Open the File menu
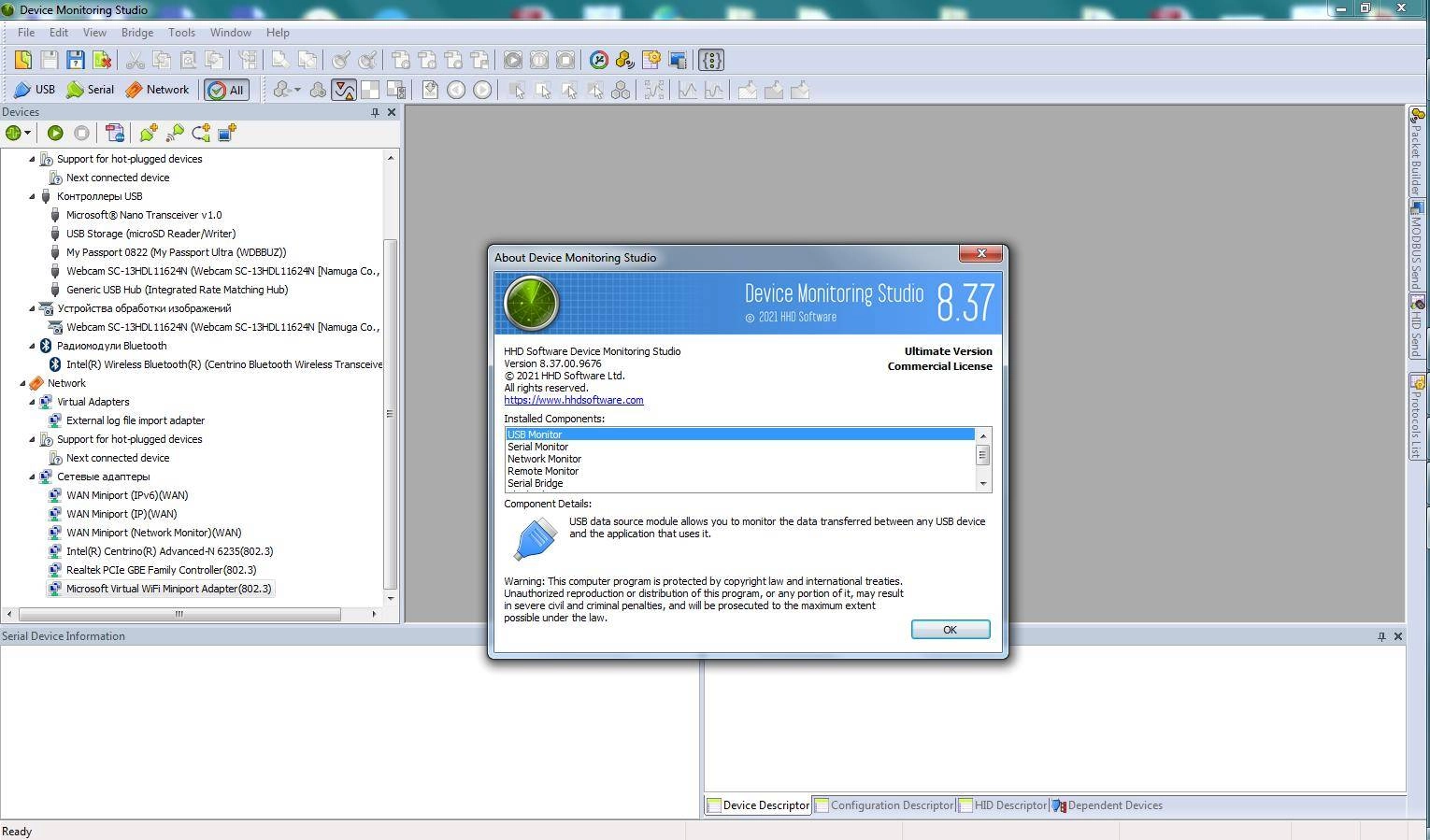Viewport: 1430px width, 840px height. pyautogui.click(x=26, y=33)
